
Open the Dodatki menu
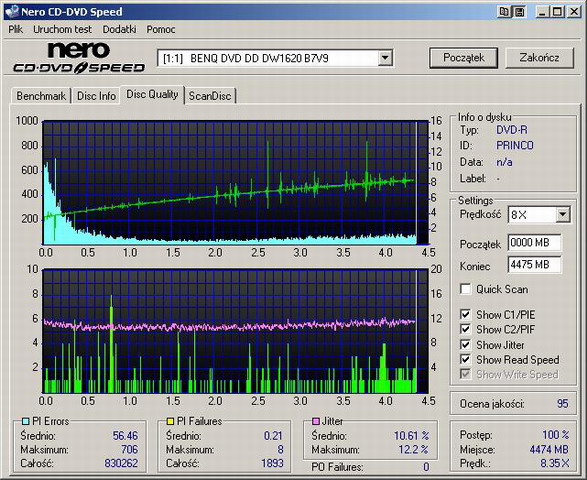click(x=119, y=29)
